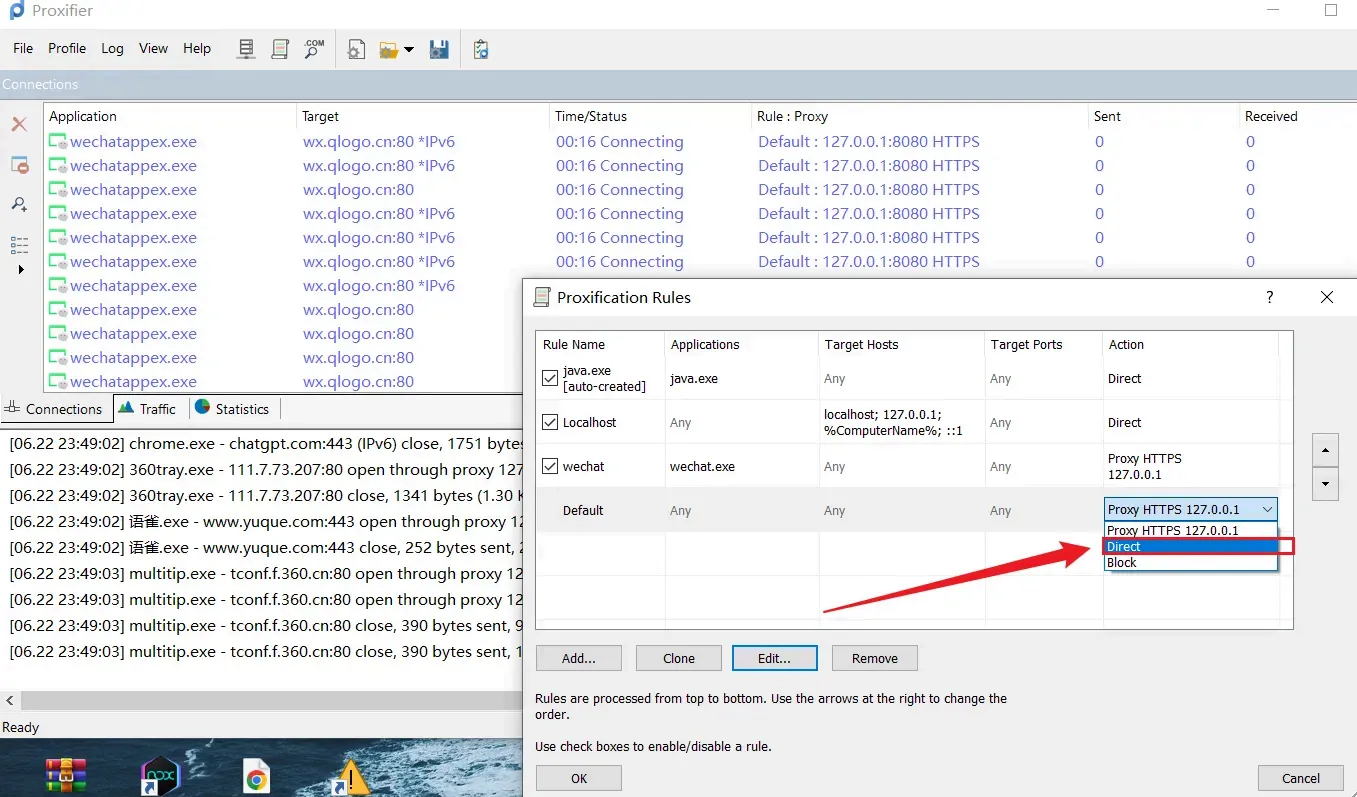Viewport: 1357px width, 797px height.
Task: Save the profile with the floppy disk icon
Action: pos(439,49)
